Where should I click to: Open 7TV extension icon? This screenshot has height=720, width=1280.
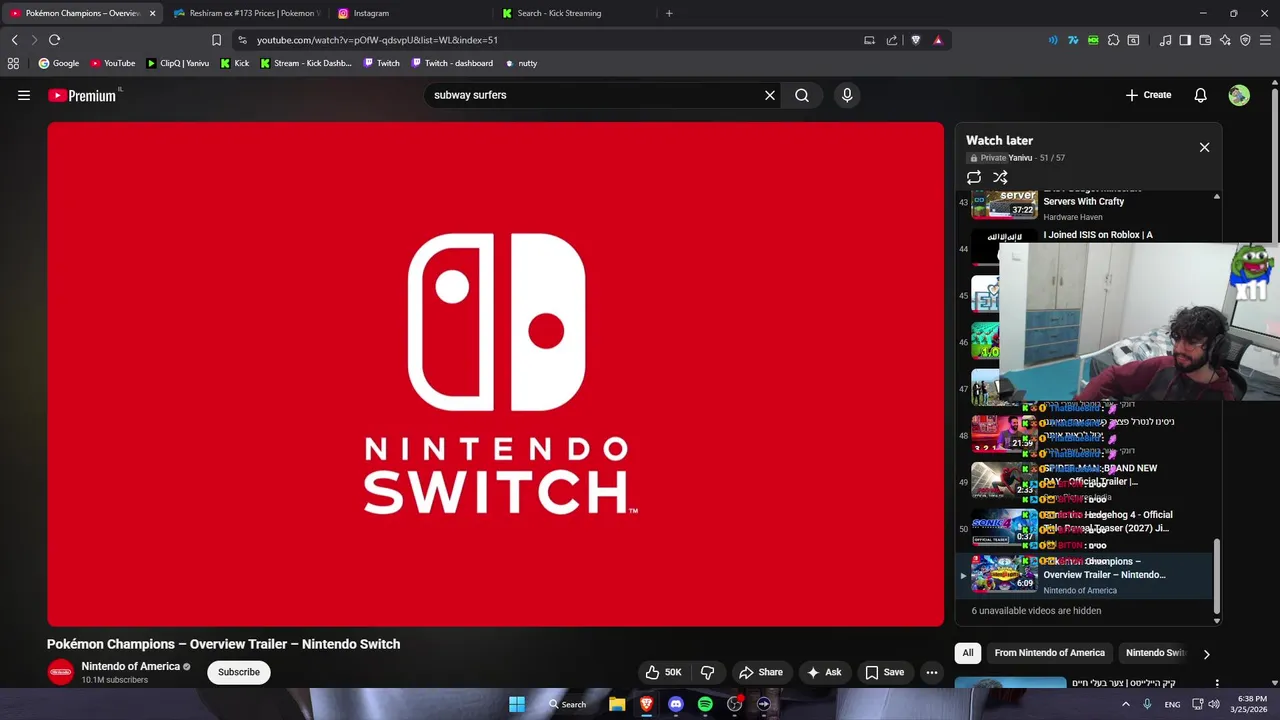click(1073, 40)
